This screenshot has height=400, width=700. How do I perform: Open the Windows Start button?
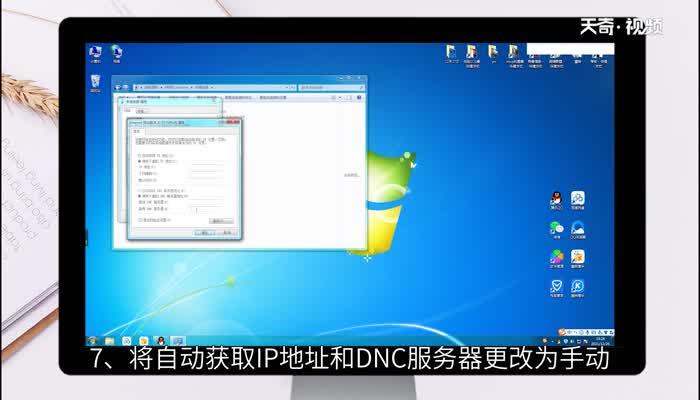click(x=93, y=341)
